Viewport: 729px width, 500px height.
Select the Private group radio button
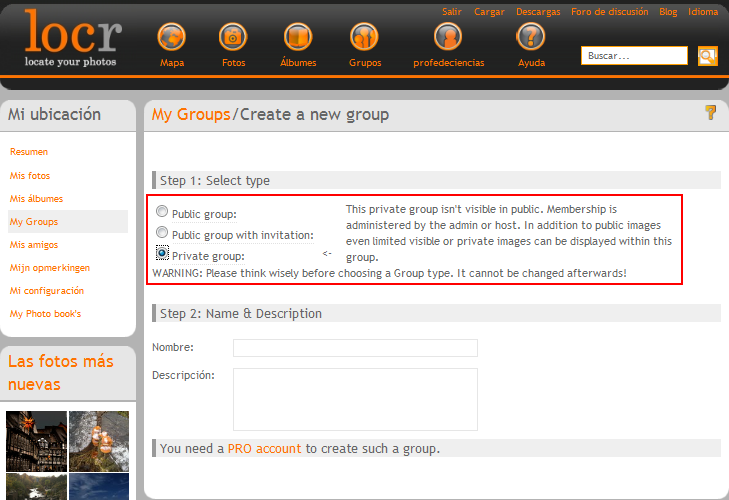[162, 253]
